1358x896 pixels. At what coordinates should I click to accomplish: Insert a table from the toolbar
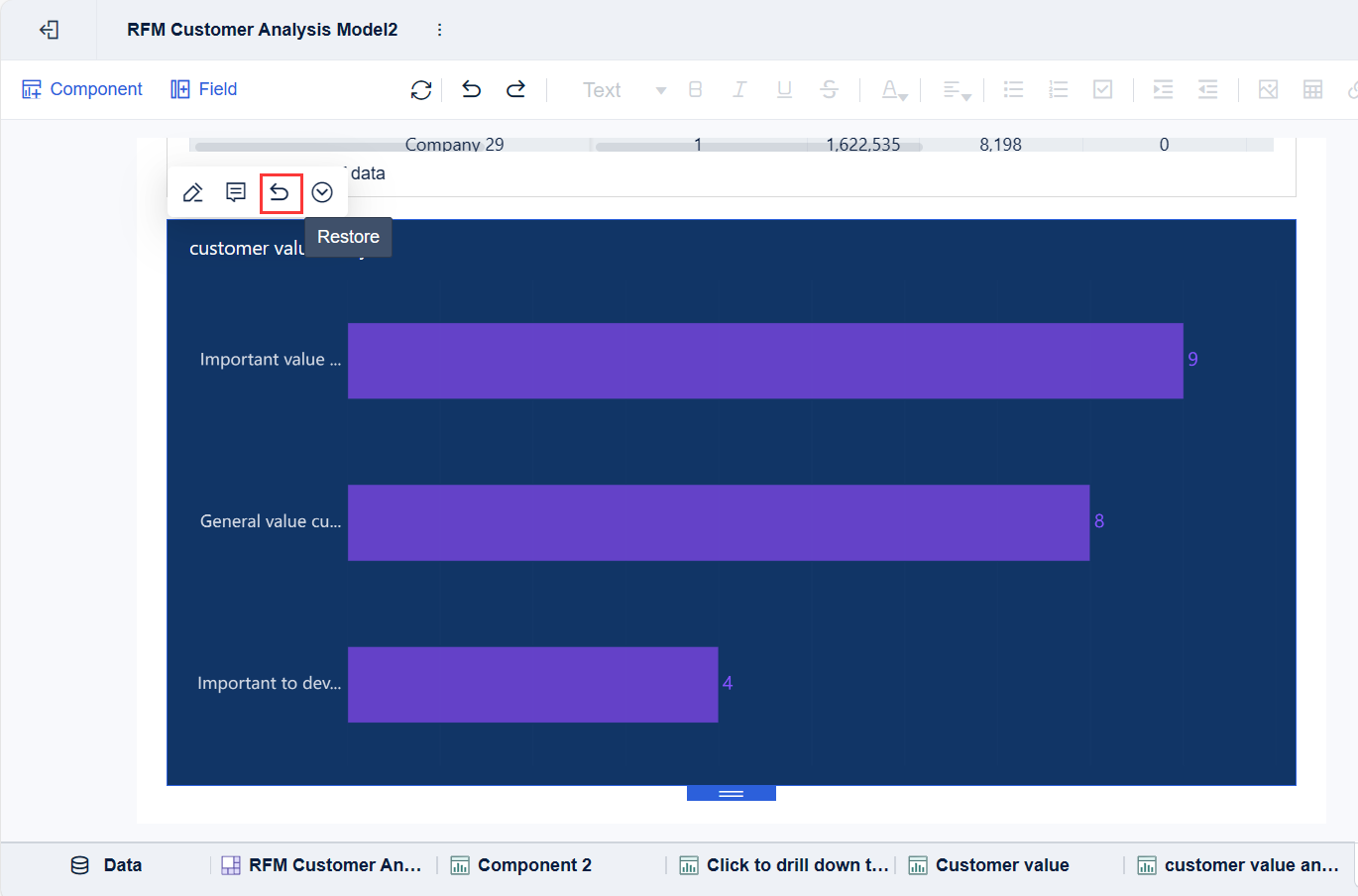[x=1313, y=90]
